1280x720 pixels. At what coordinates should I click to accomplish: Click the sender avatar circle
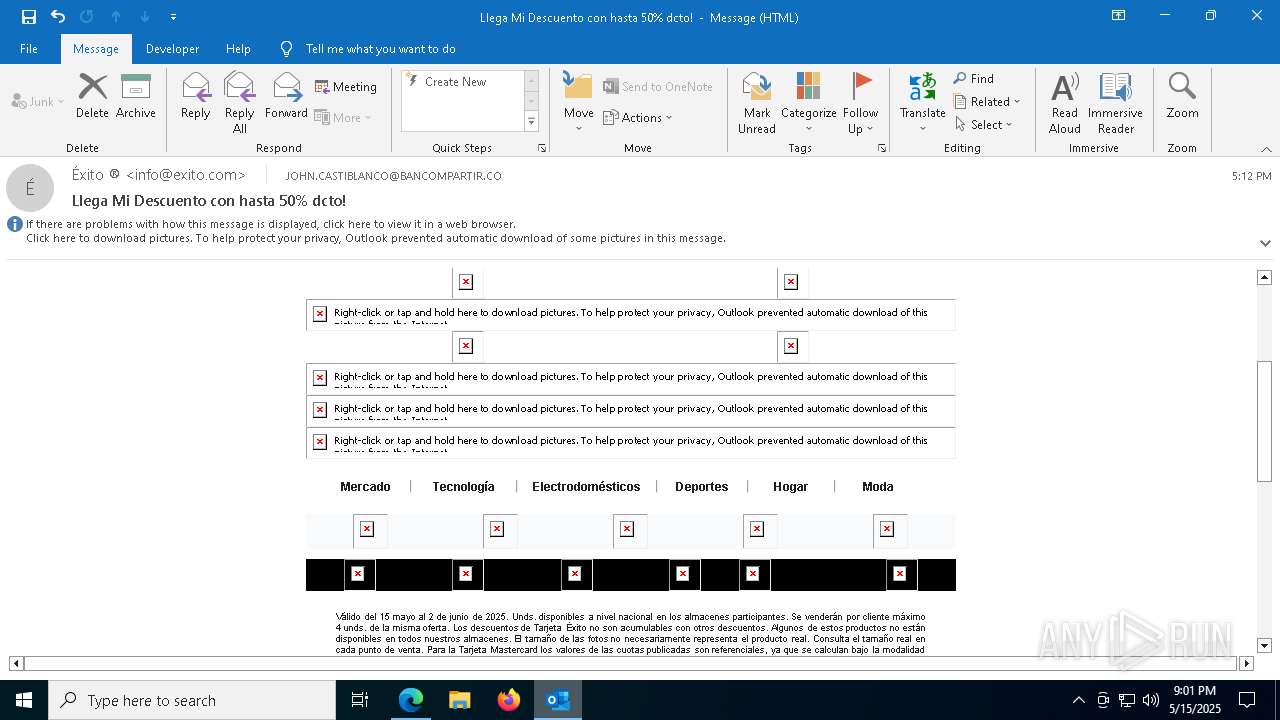(x=30, y=188)
